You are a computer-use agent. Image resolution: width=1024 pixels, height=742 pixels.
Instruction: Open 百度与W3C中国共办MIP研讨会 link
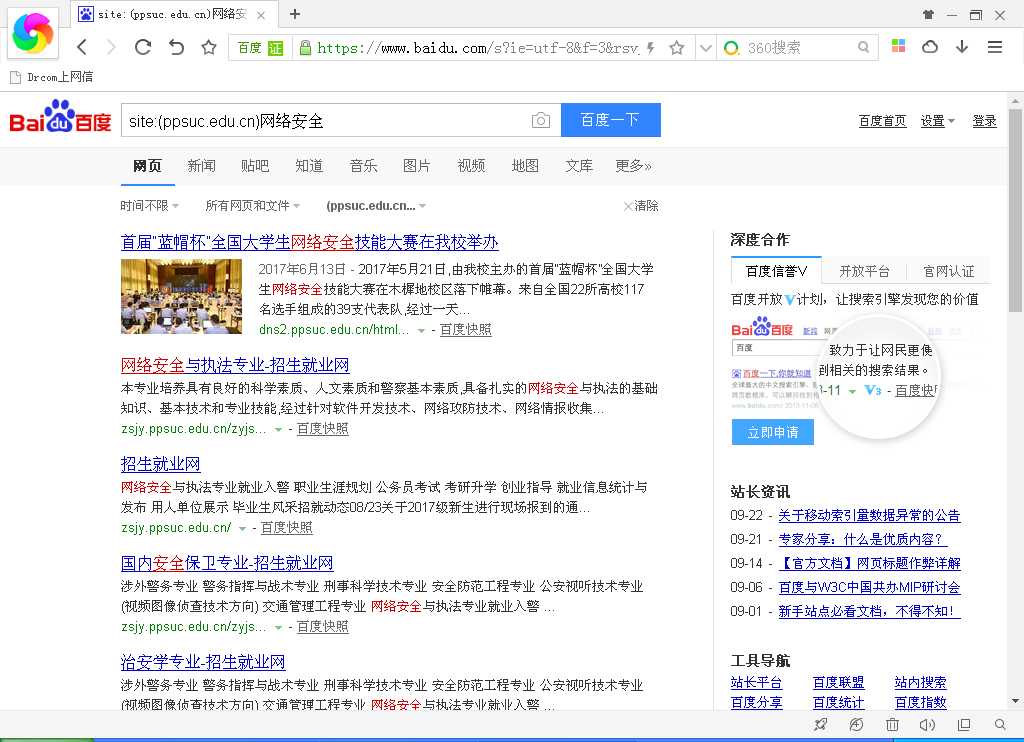point(869,587)
